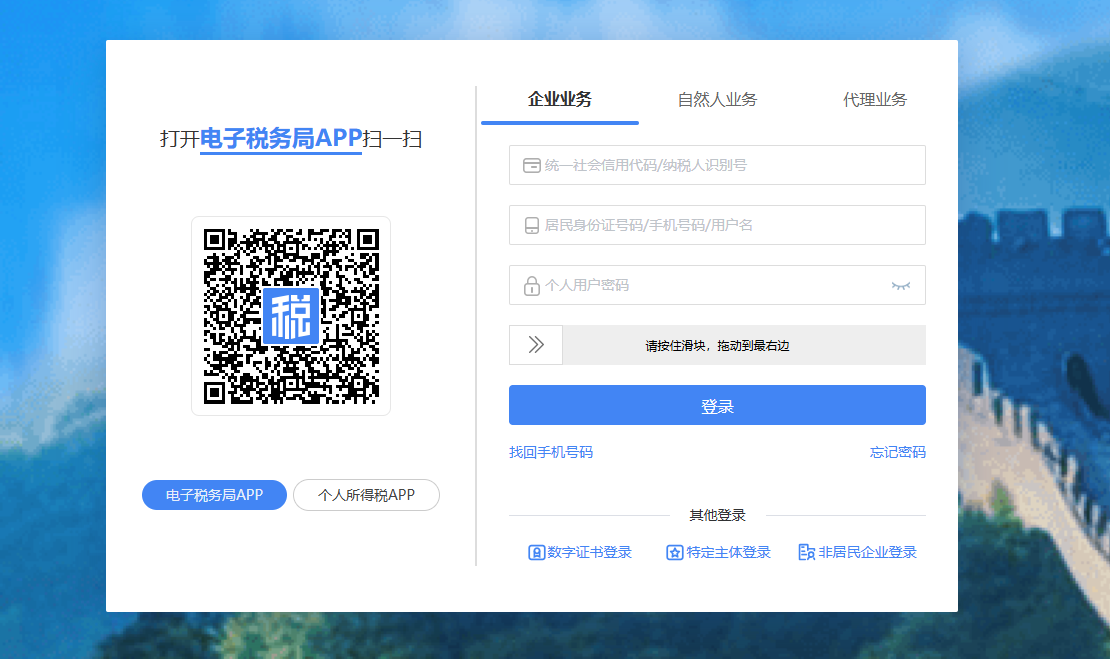Viewport: 1110px width, 659px height.
Task: Click the 电子税务局APP heading text
Action: click(x=281, y=138)
